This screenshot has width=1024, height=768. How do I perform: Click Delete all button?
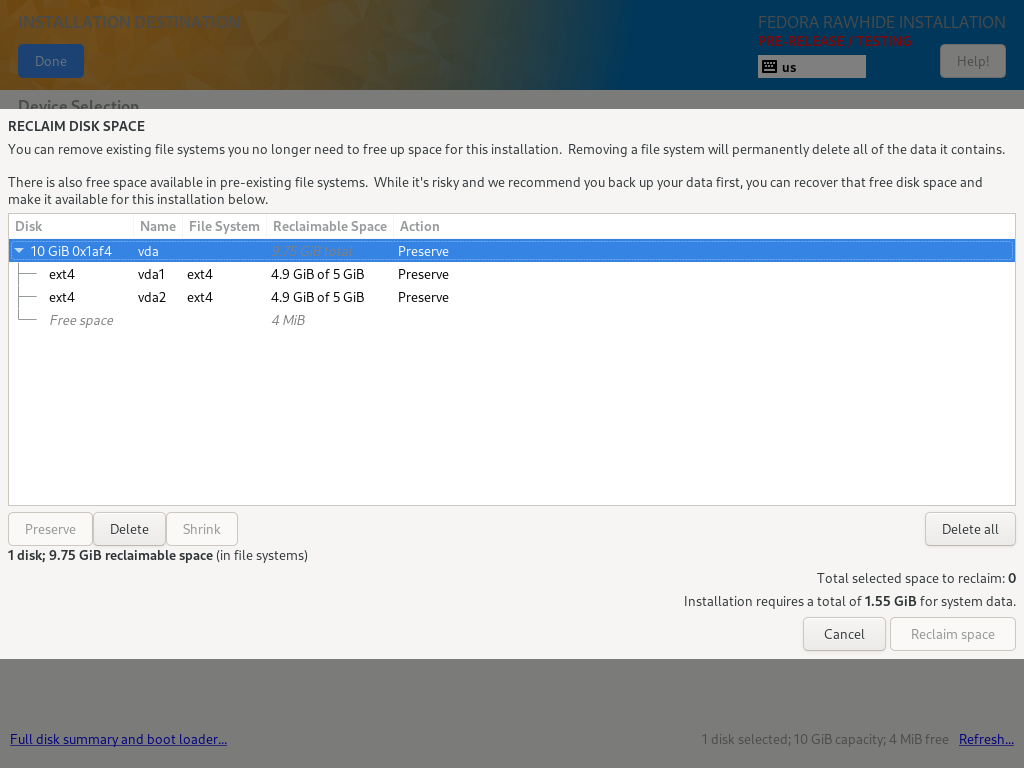(970, 529)
